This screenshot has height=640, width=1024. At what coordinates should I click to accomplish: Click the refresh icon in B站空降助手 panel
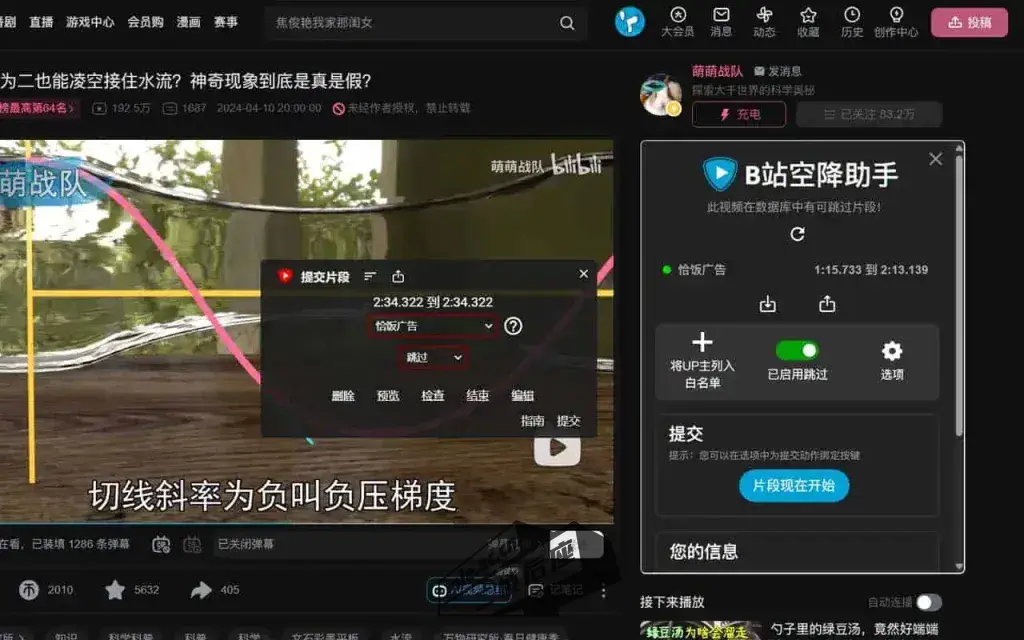(x=797, y=234)
